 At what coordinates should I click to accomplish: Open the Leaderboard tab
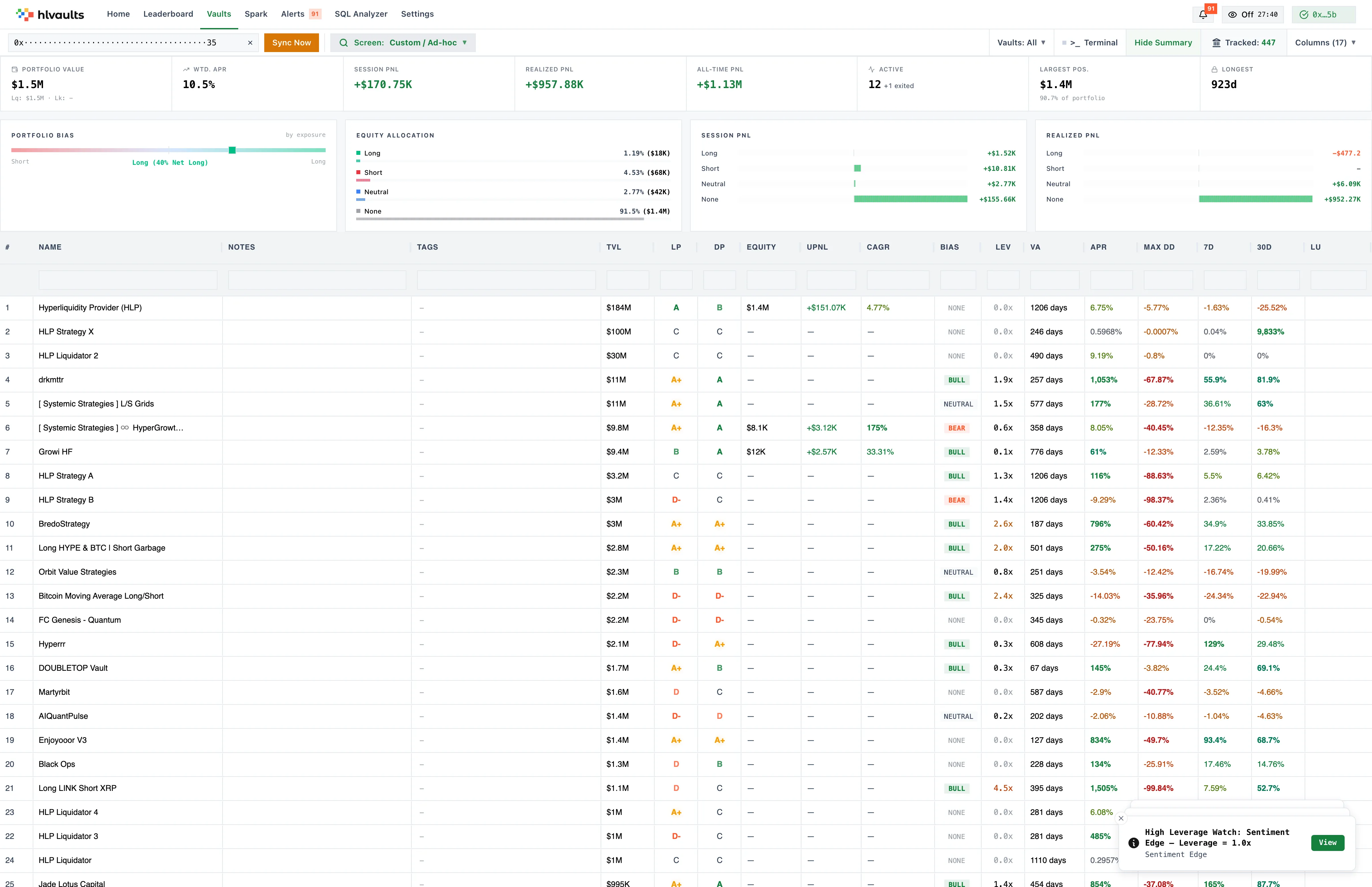point(168,14)
